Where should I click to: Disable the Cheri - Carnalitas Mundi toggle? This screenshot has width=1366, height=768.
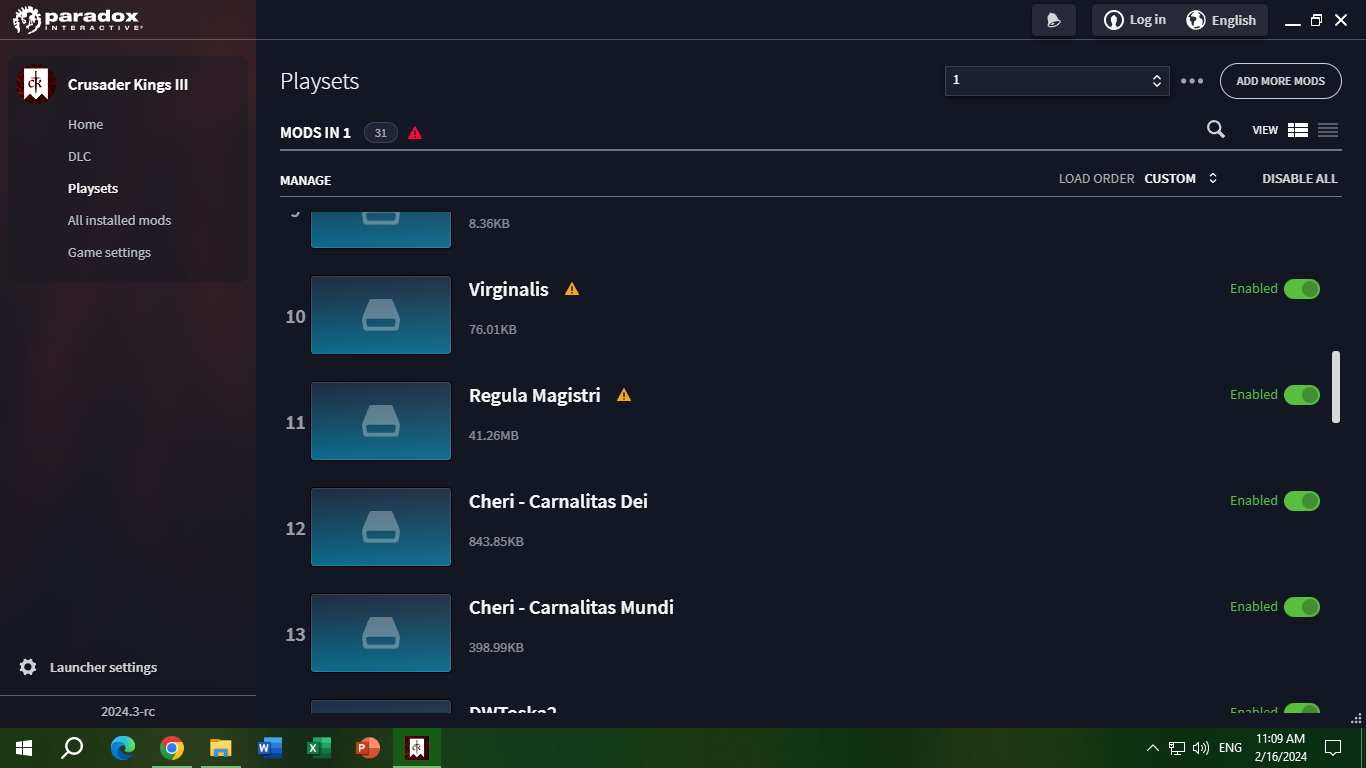tap(1302, 607)
